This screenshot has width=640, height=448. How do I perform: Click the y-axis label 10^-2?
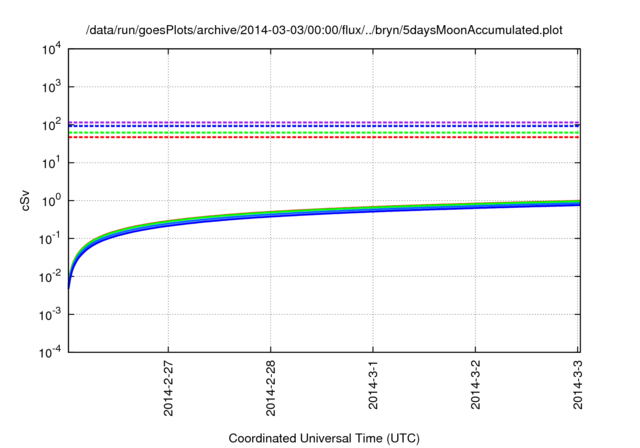pos(51,277)
